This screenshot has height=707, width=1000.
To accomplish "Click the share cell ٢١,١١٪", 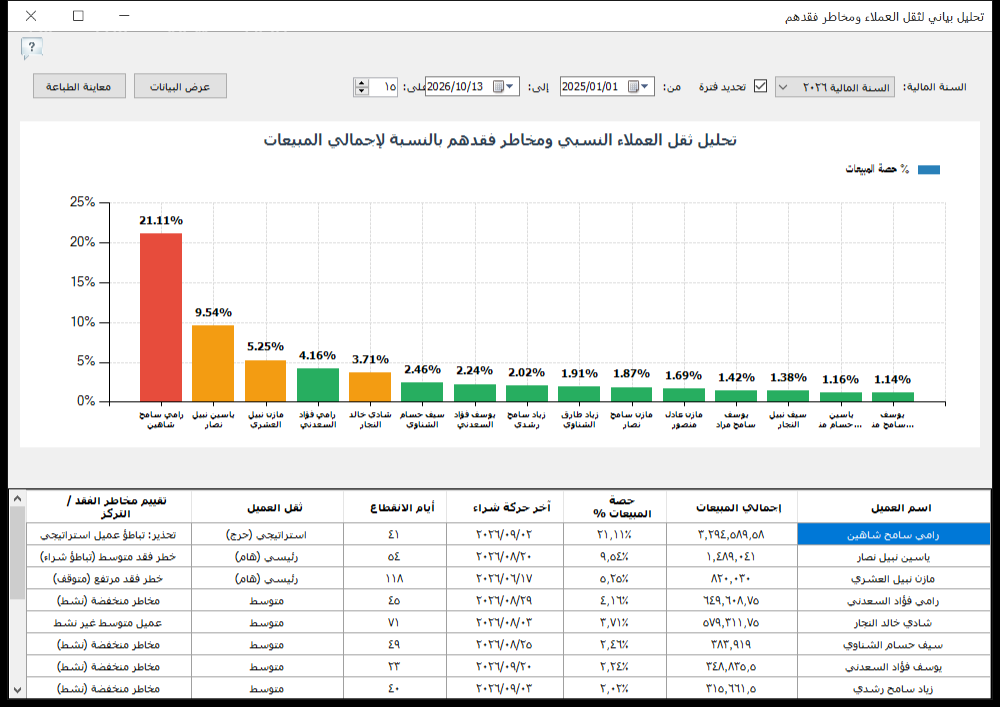I will point(615,535).
